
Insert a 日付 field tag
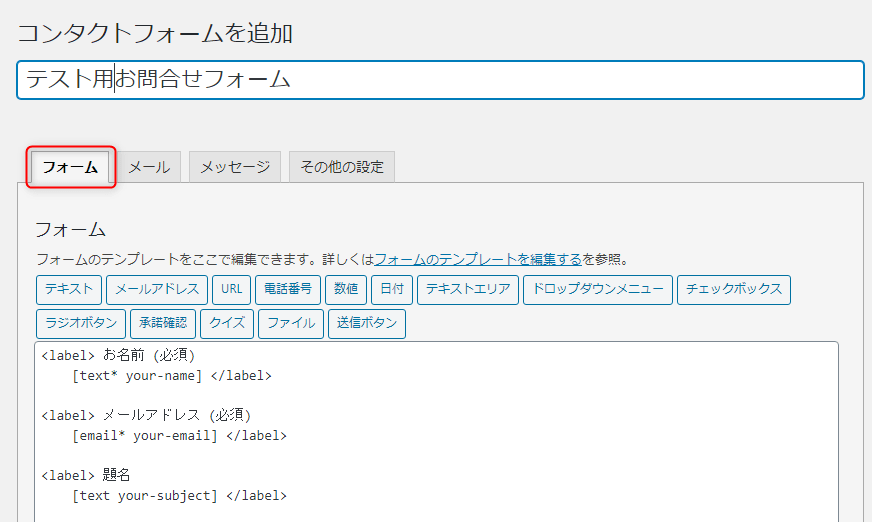pyautogui.click(x=392, y=290)
